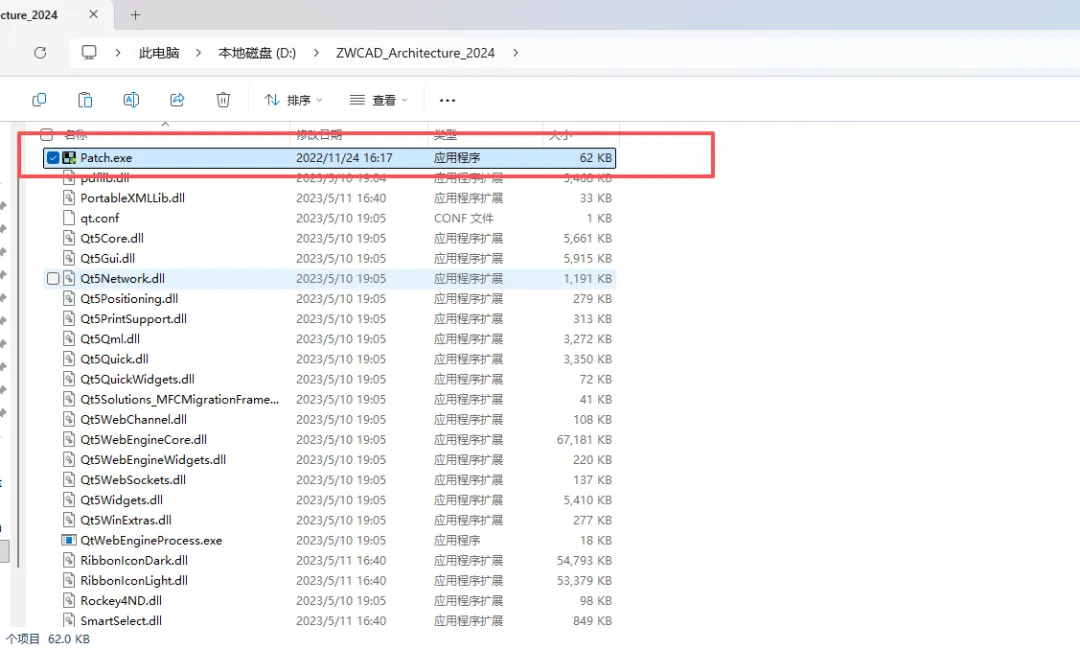Screen dimensions: 1080x650
Task: Click the PortableXMLLib.dll file icon
Action: 69,198
